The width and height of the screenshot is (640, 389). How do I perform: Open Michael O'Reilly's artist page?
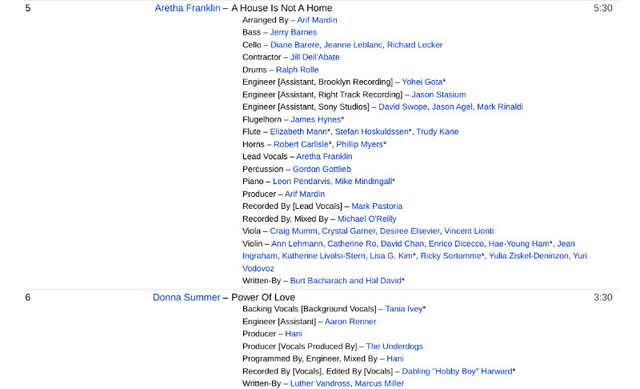[x=367, y=219]
